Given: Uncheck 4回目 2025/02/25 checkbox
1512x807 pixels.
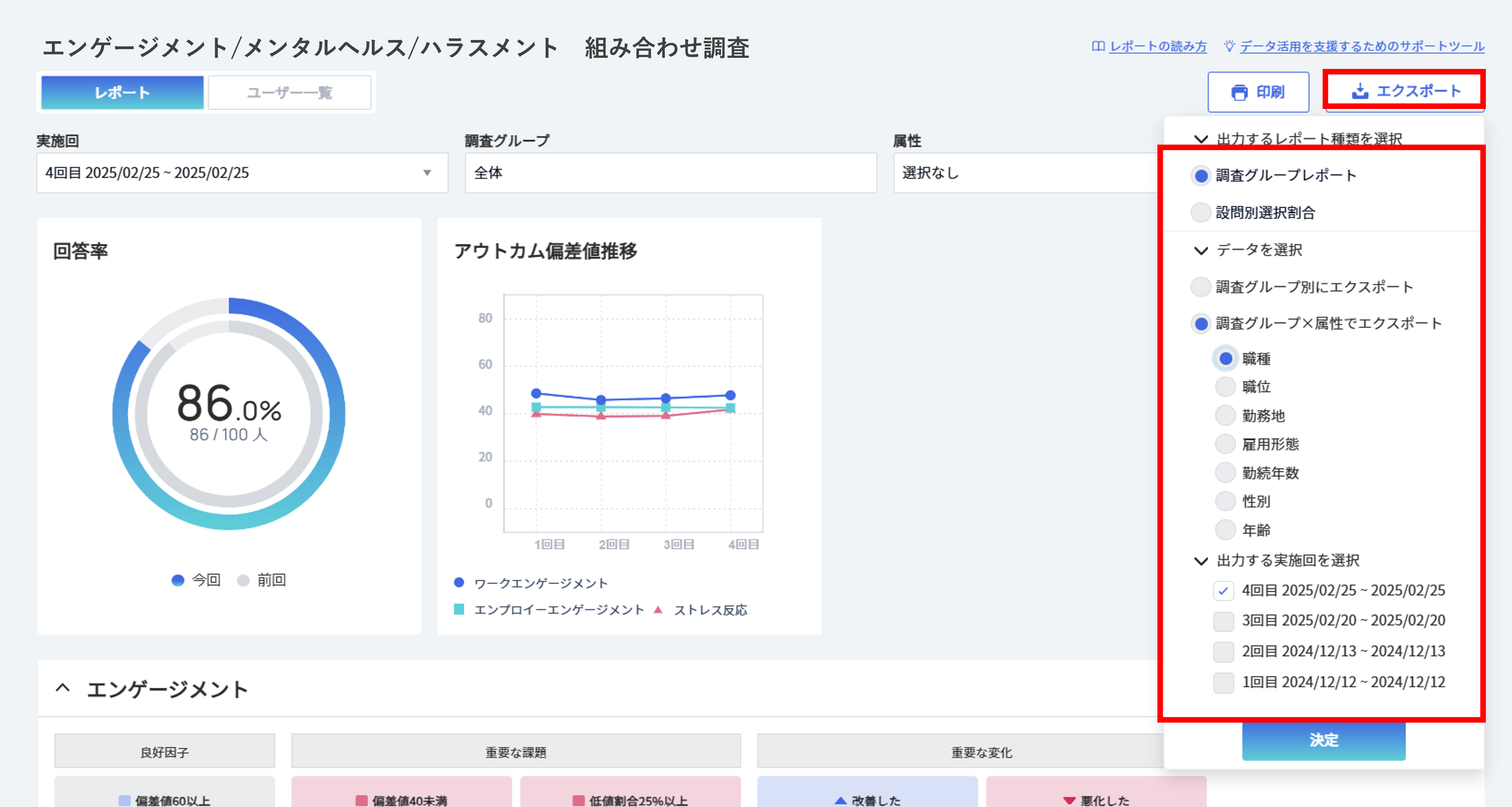Looking at the screenshot, I should pos(1223,590).
